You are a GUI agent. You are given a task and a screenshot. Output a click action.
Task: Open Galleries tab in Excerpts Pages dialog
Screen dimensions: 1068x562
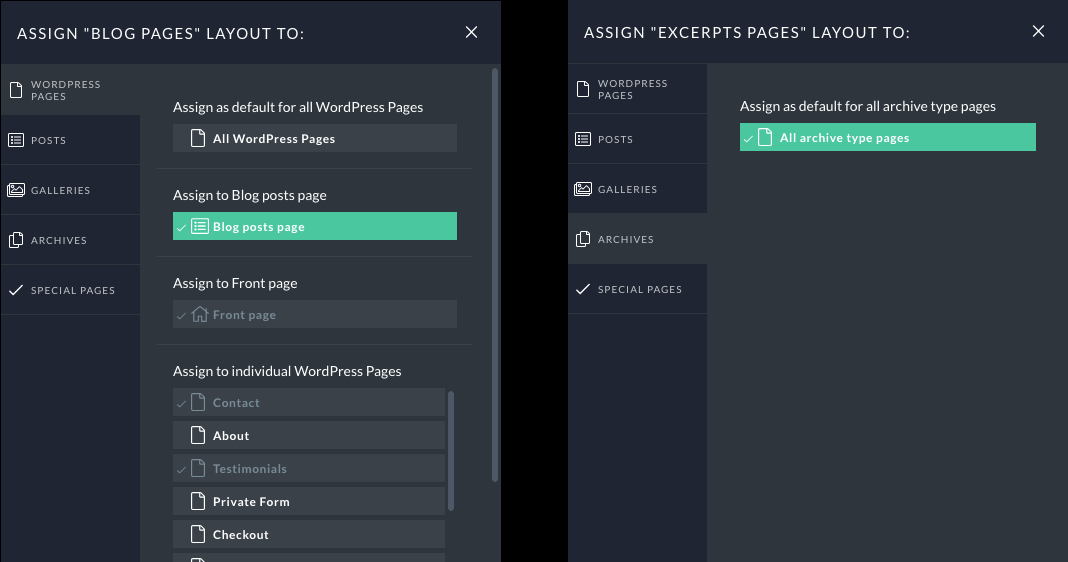point(638,189)
